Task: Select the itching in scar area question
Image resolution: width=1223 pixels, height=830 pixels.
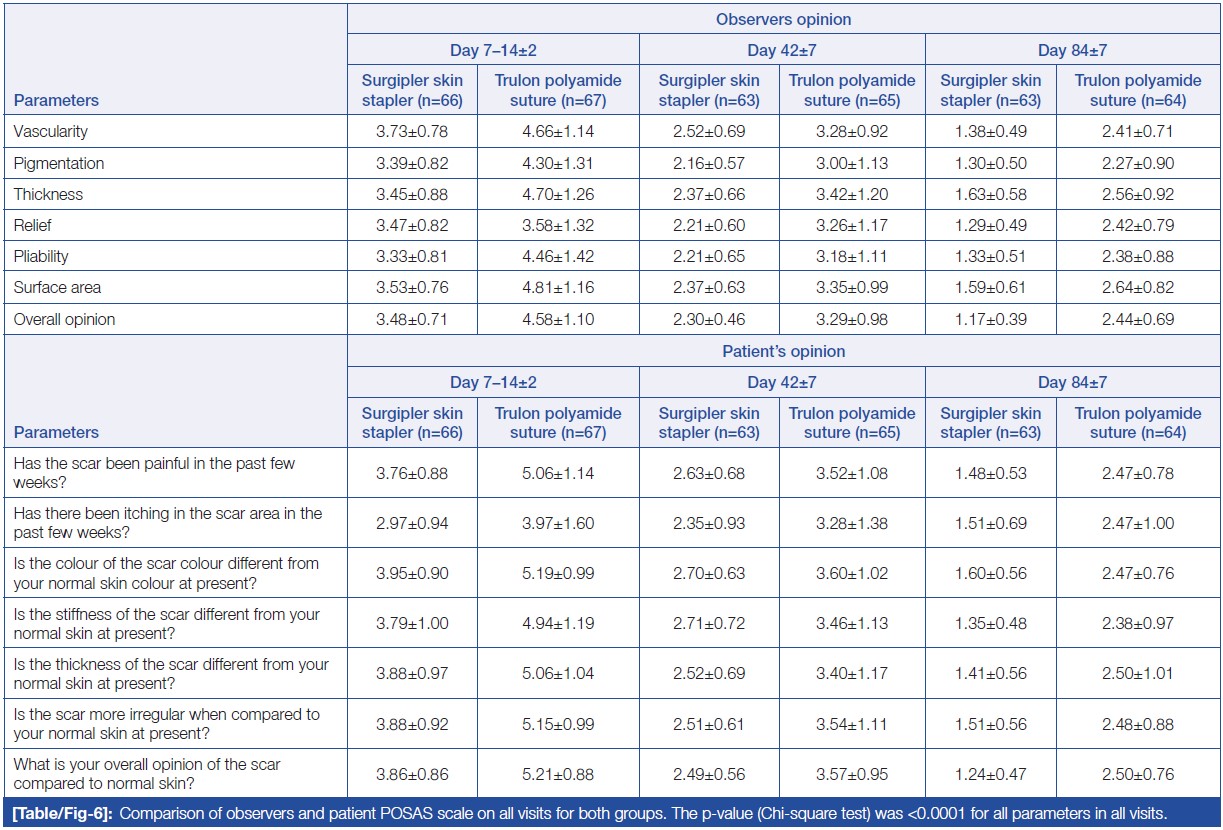Action: coord(167,523)
